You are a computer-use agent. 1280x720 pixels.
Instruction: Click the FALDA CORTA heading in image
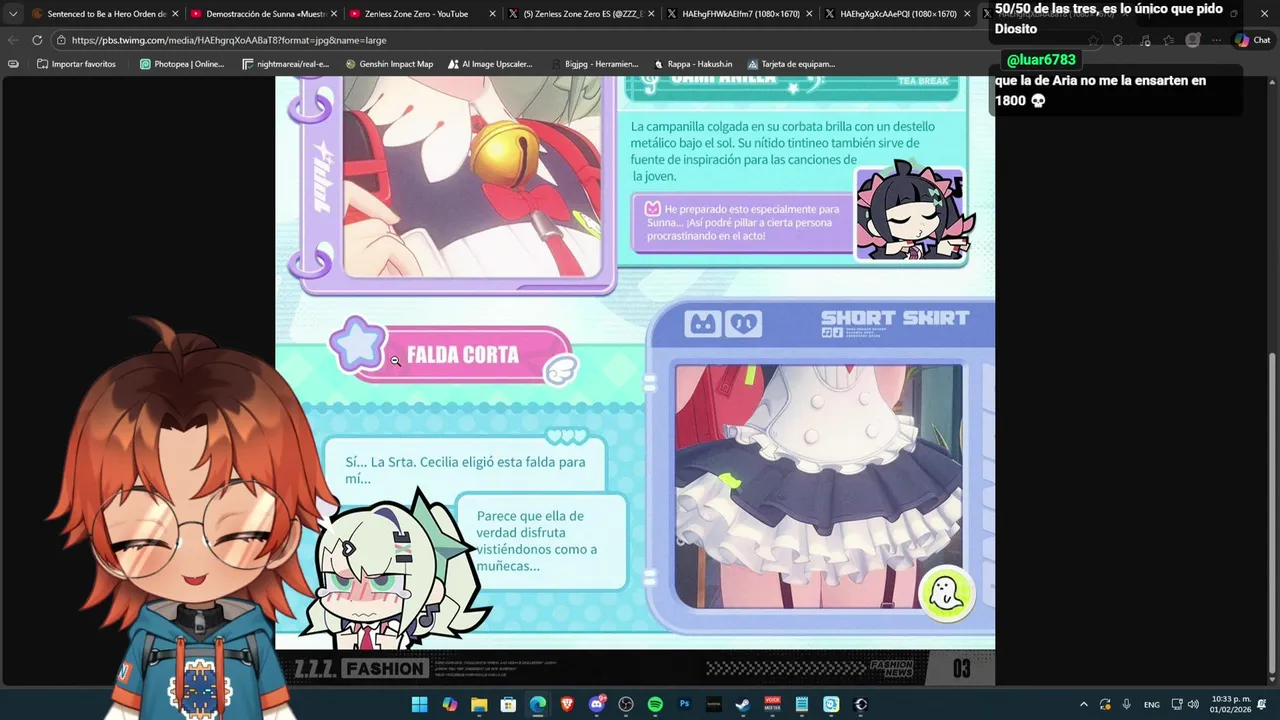point(462,355)
